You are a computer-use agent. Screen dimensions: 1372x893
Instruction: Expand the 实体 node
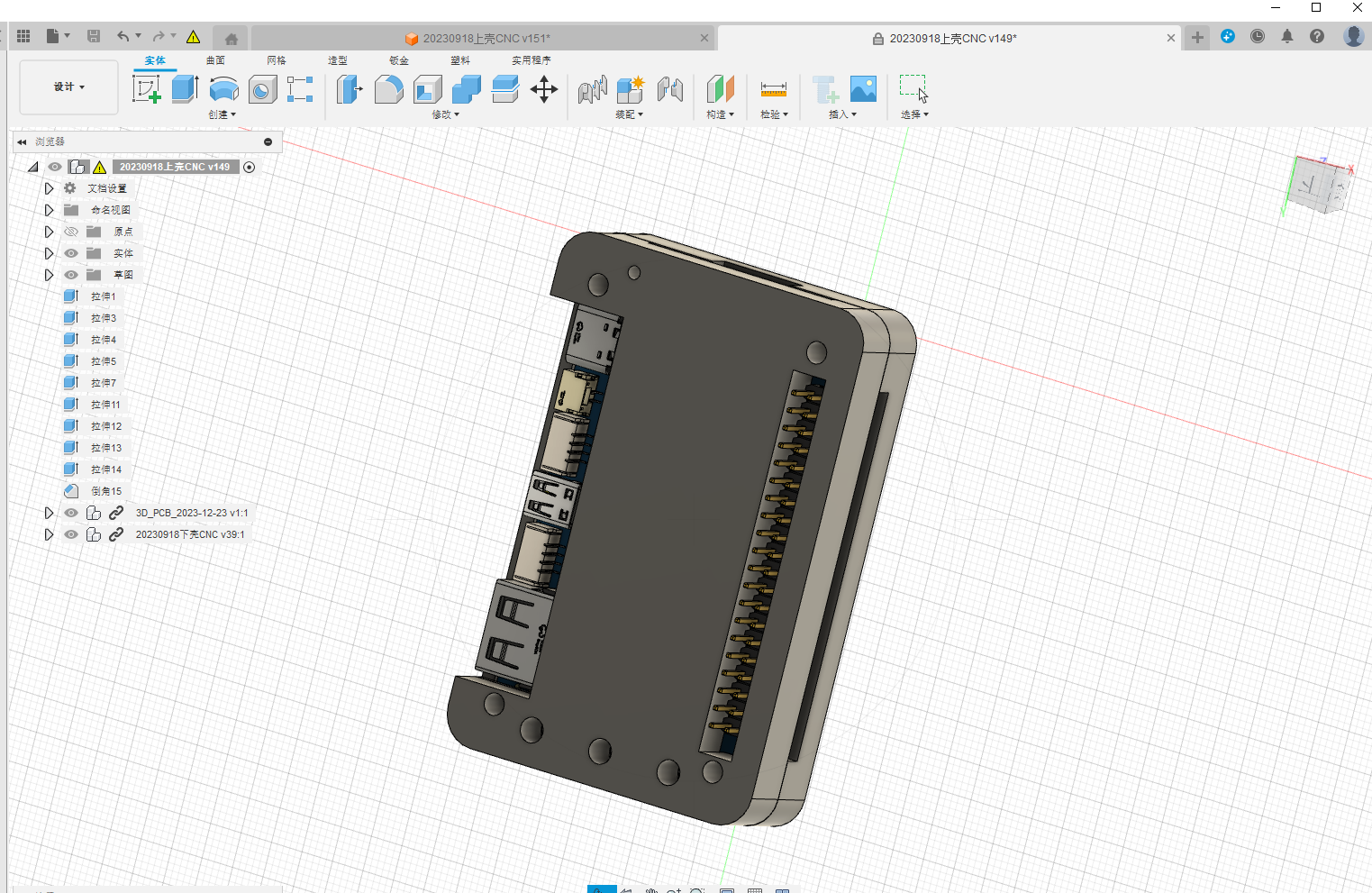click(x=50, y=253)
